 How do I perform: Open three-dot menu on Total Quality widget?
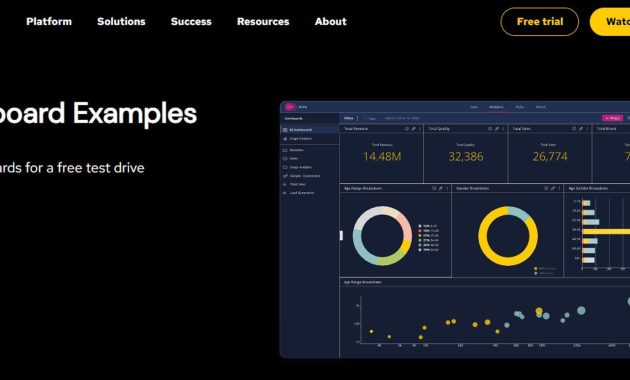point(503,129)
